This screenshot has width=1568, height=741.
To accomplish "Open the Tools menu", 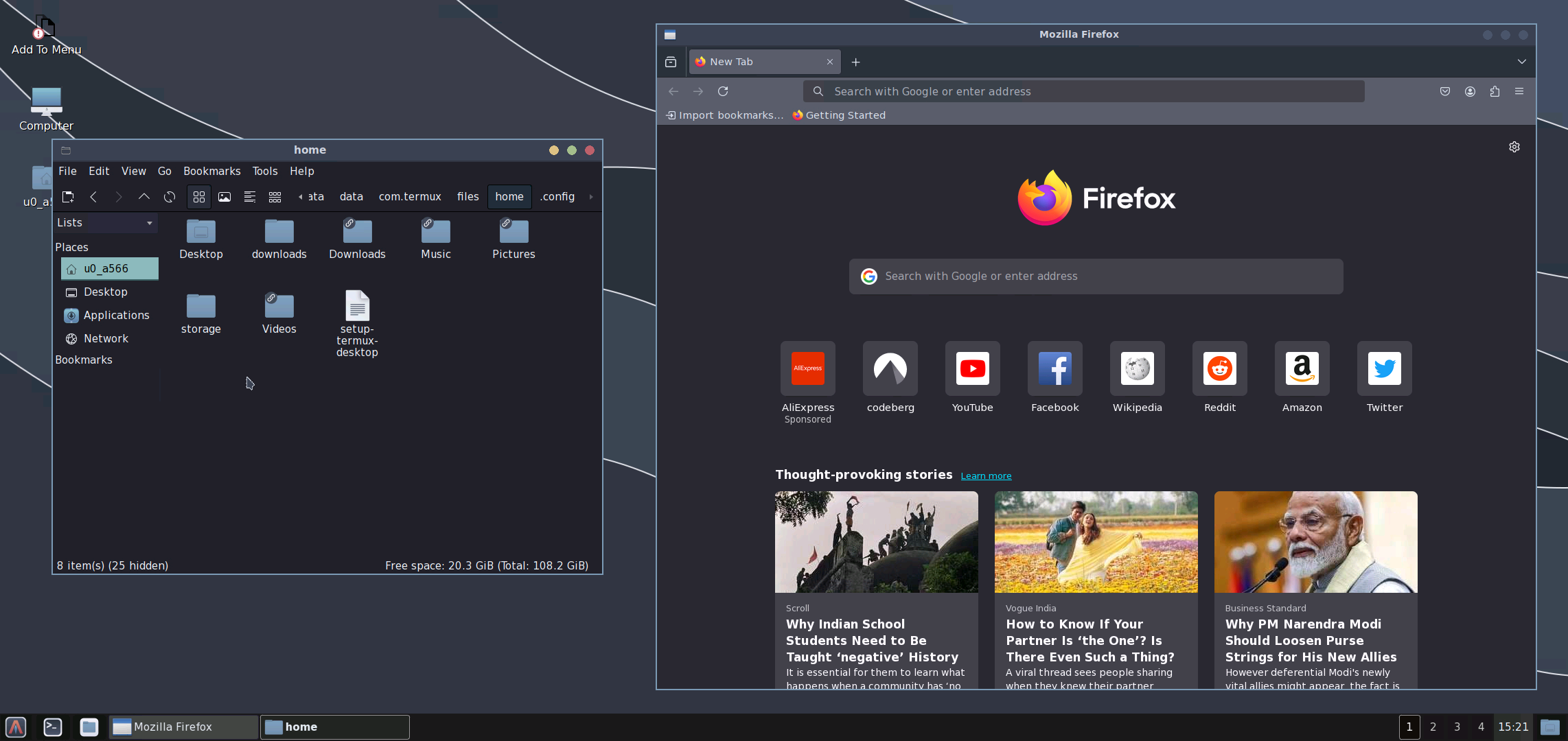I will tap(264, 171).
